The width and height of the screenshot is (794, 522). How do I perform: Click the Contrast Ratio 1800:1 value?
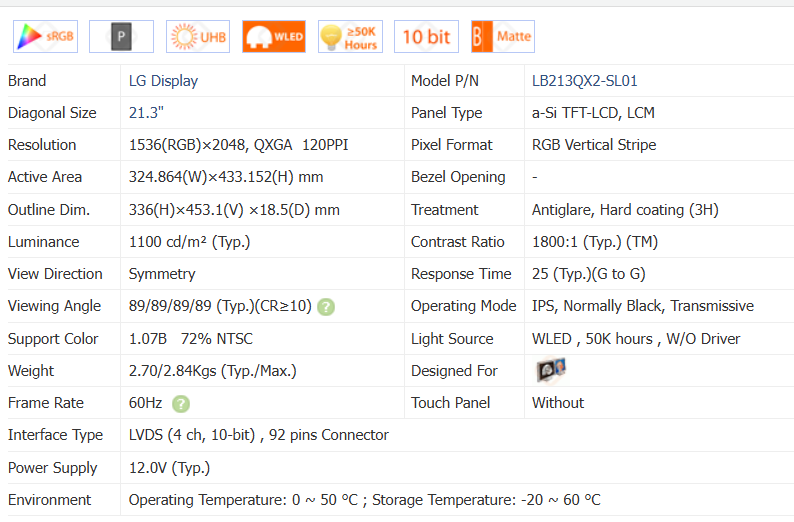tap(594, 242)
